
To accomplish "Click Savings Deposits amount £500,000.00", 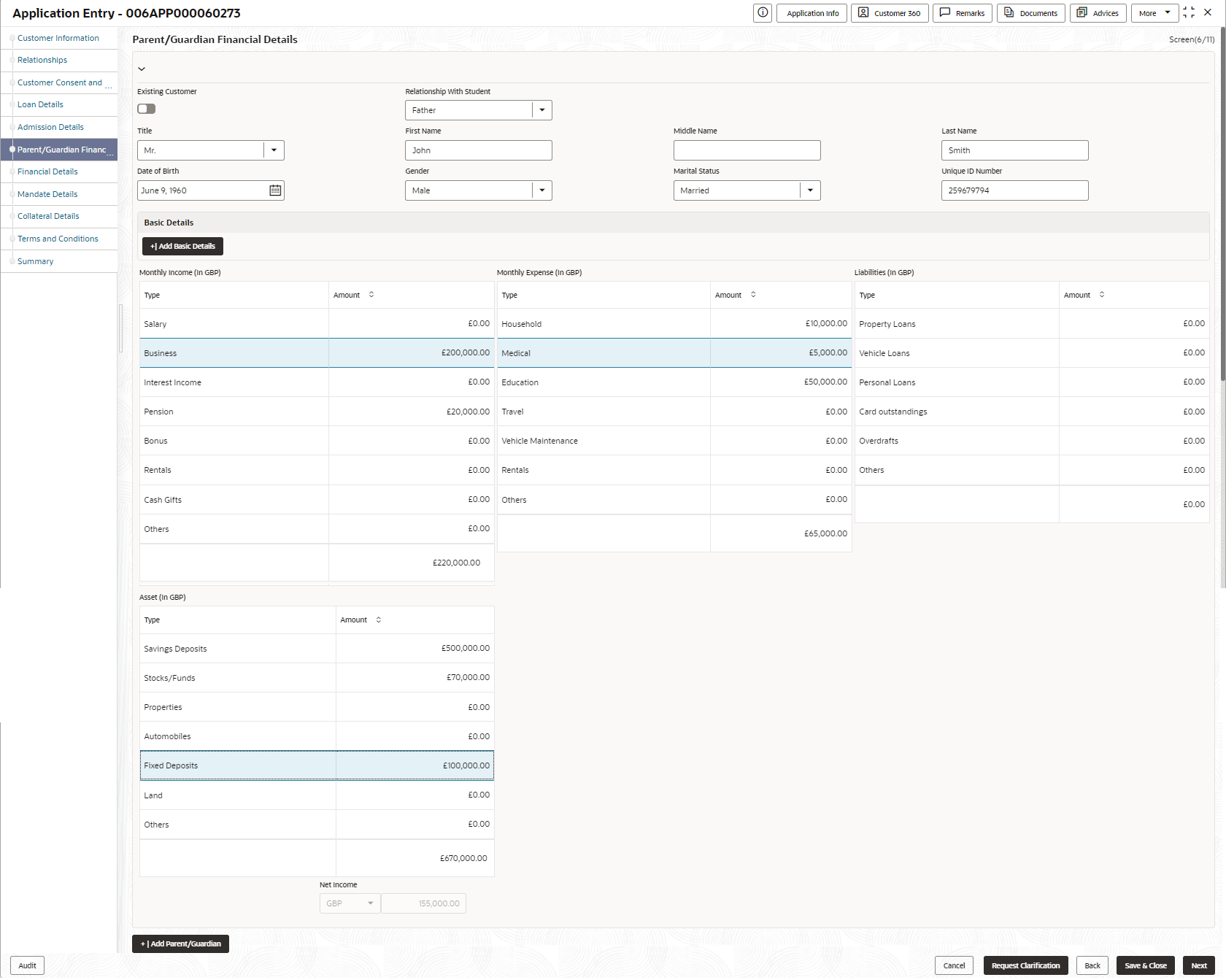I will click(x=465, y=649).
